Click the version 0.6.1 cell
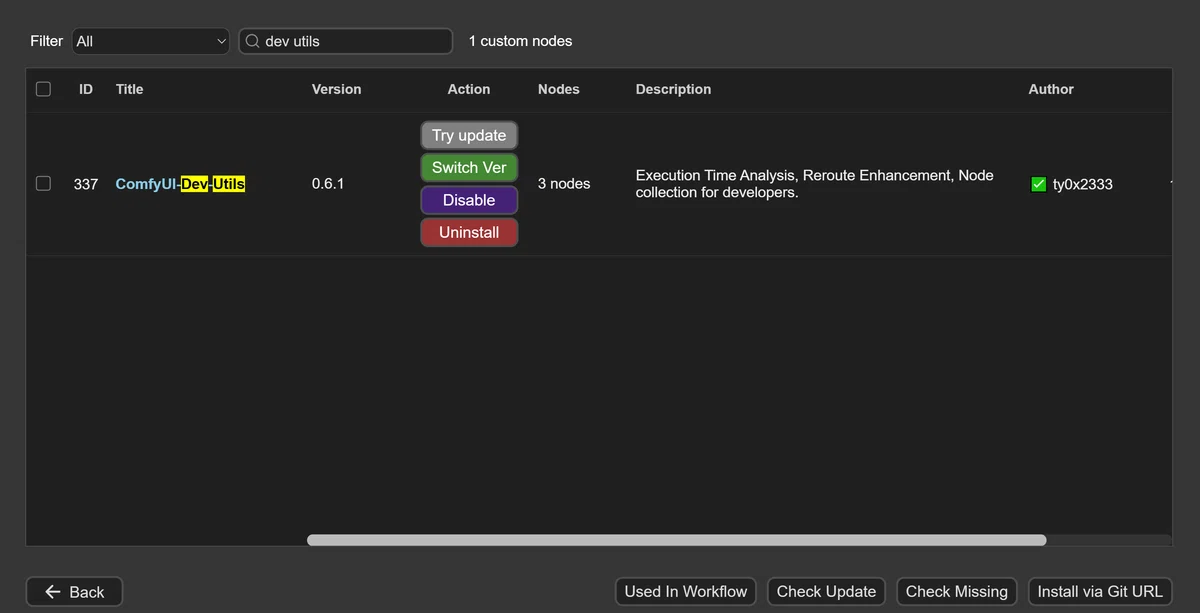This screenshot has width=1200, height=613. (x=328, y=184)
